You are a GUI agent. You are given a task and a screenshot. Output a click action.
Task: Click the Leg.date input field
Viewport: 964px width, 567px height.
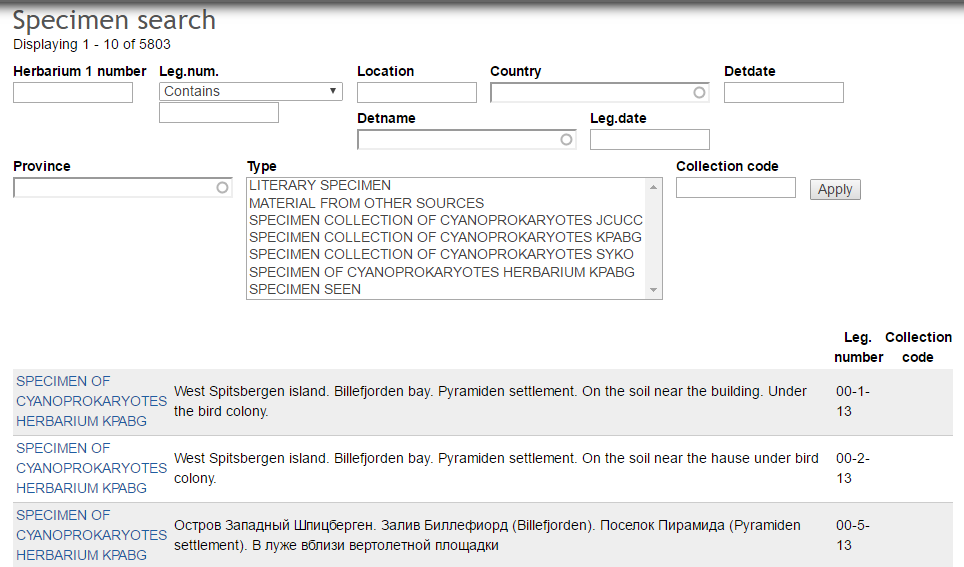coord(649,140)
